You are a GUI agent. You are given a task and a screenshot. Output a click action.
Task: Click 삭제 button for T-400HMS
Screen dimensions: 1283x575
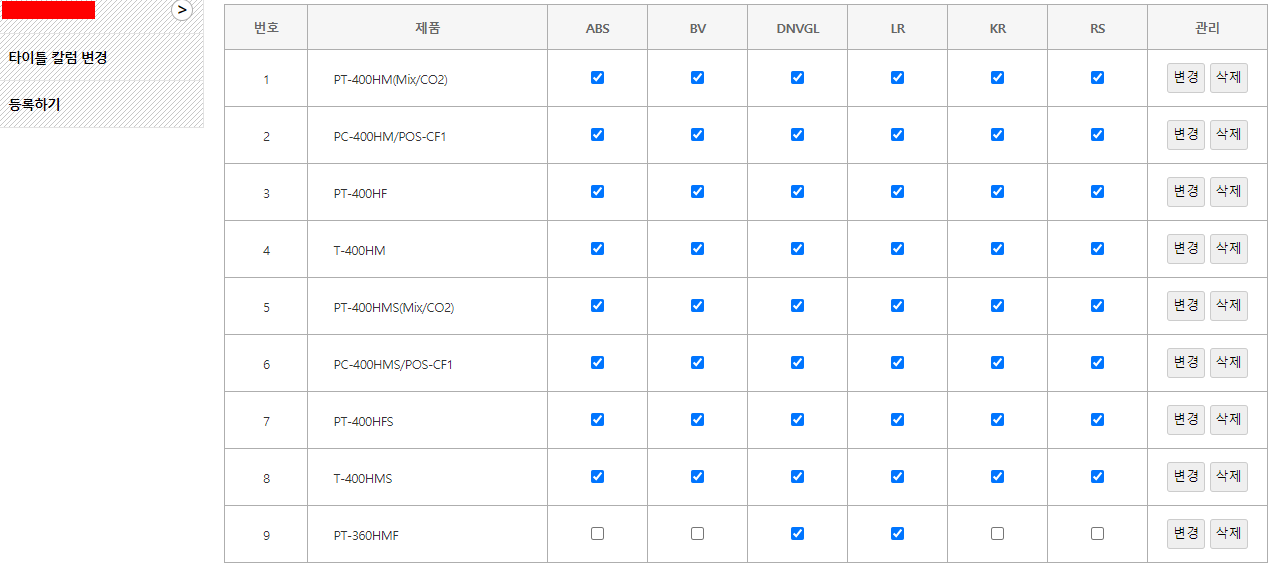tap(1229, 477)
